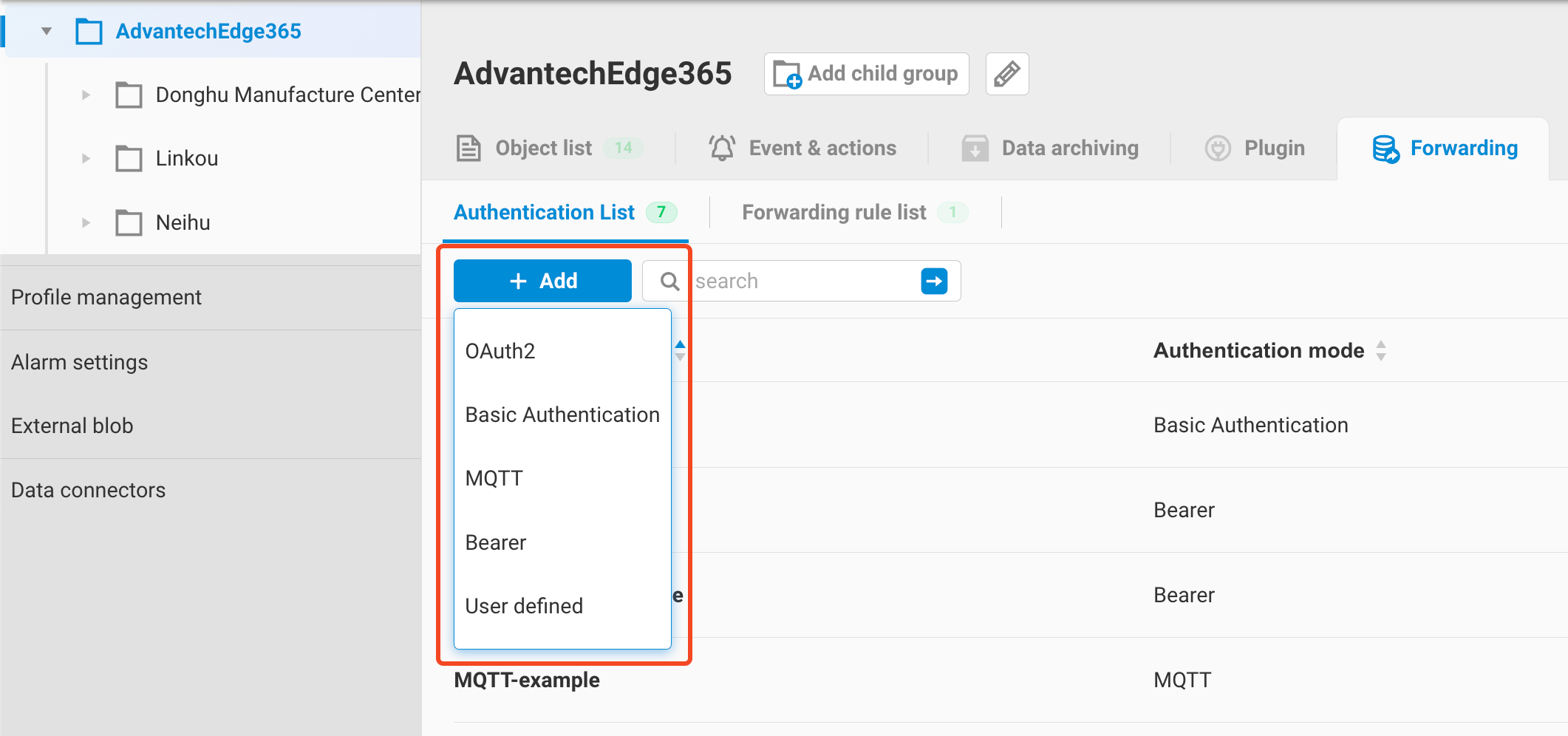The image size is (1568, 736).
Task: Select the Authentication List tab
Action: click(x=544, y=212)
